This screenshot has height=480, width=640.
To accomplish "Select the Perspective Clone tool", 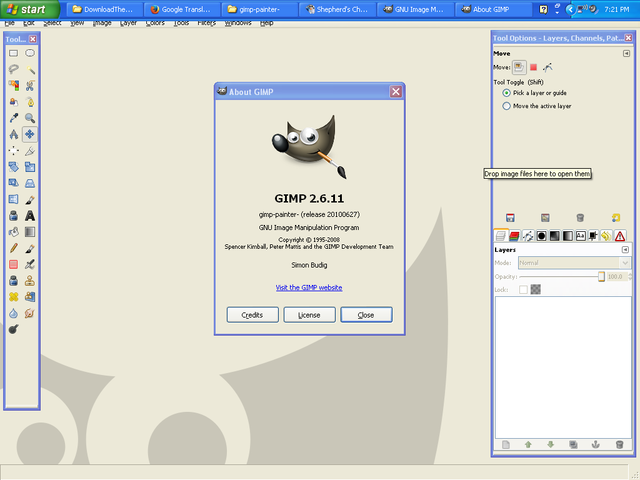I will 30,297.
